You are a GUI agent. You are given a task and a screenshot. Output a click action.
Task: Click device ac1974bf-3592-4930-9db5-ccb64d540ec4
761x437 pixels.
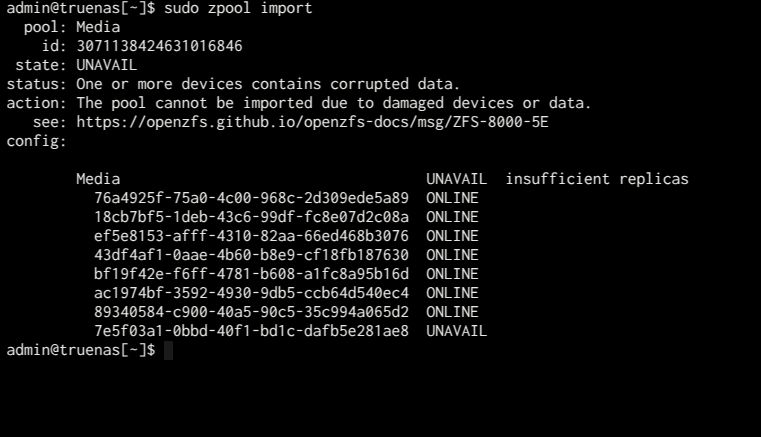pyautogui.click(x=251, y=293)
